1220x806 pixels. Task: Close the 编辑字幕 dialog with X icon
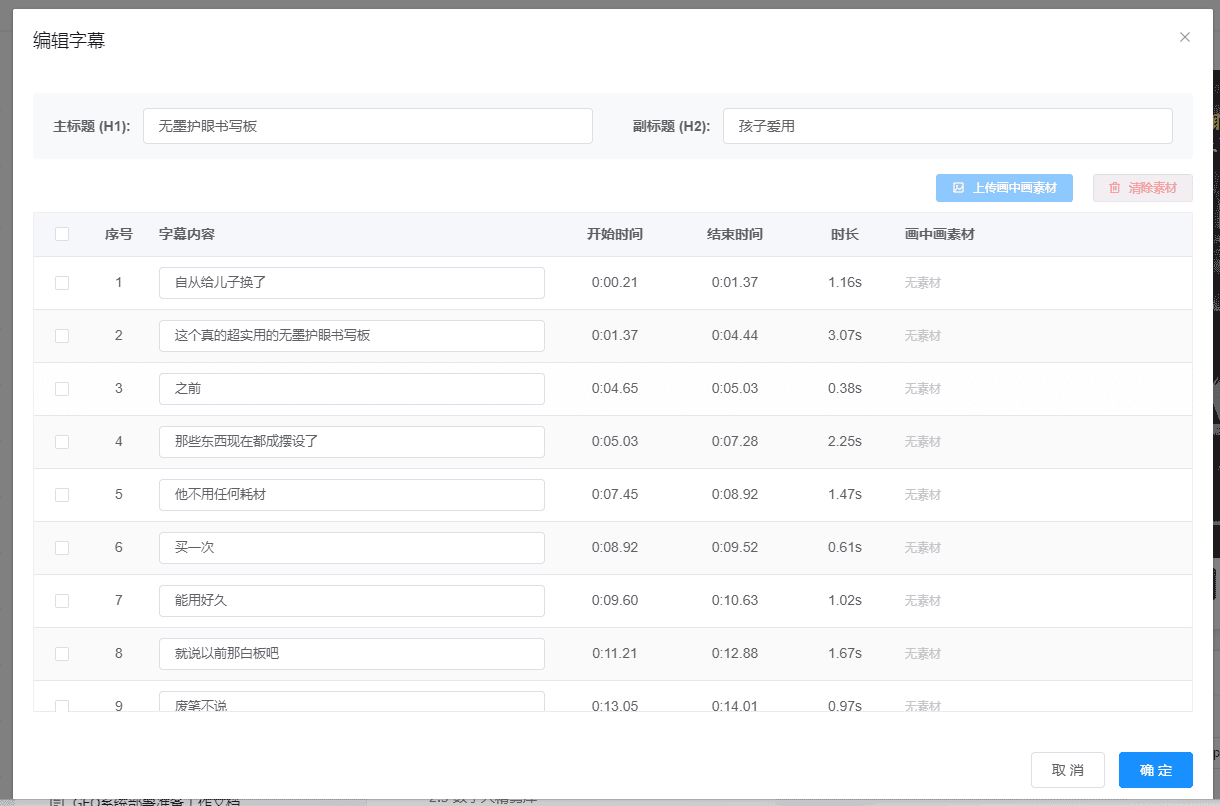1185,37
